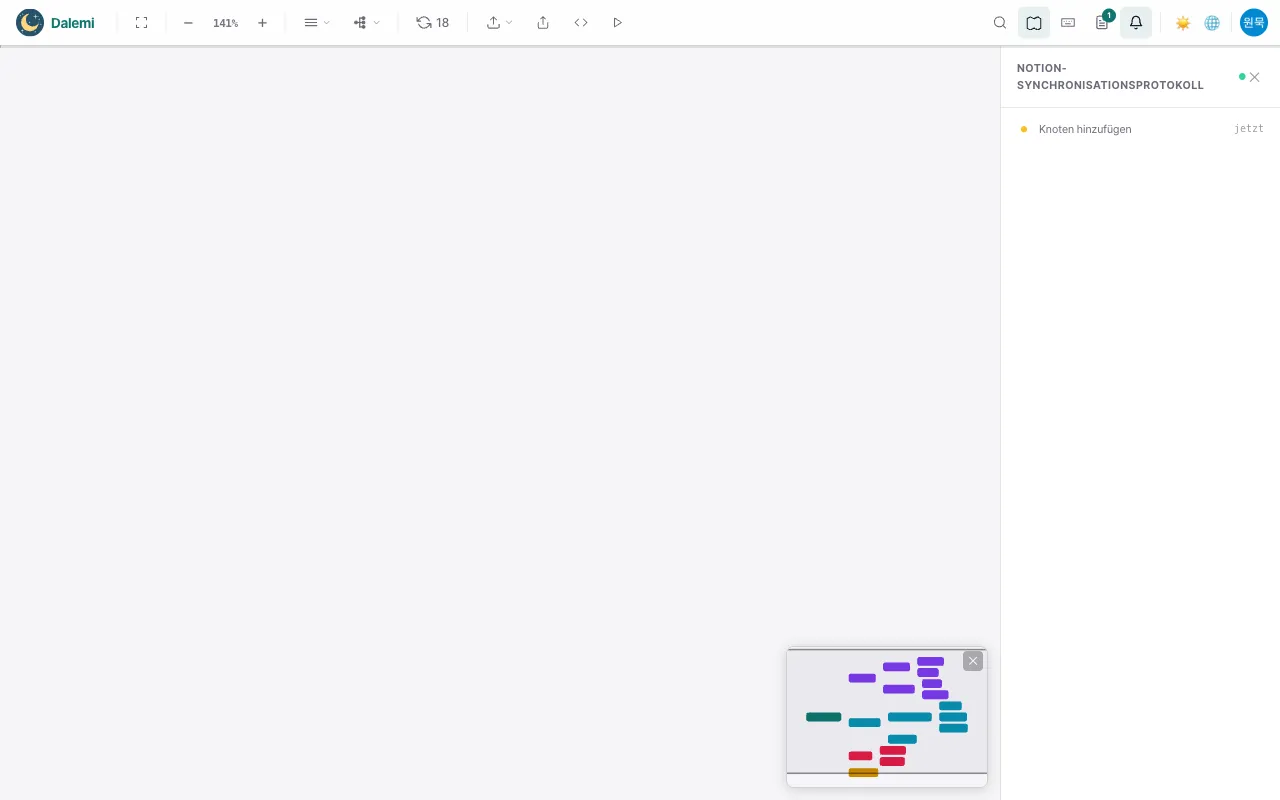The height and width of the screenshot is (800, 1280).
Task: Click the 'NOTION-SYNCHRONISATIONSPROTOKOLL' panel heading
Action: (1110, 77)
